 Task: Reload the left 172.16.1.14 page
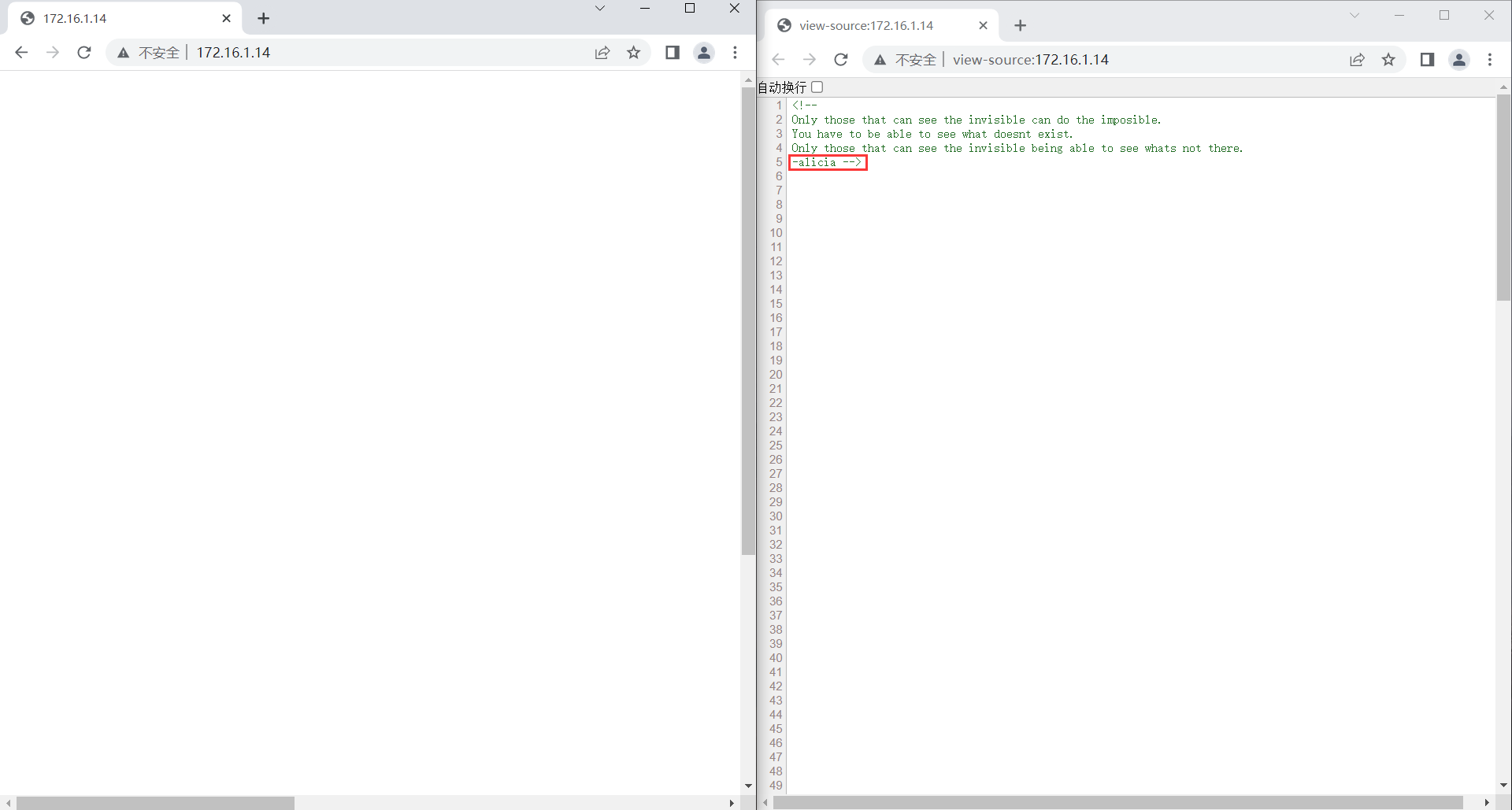(x=84, y=53)
